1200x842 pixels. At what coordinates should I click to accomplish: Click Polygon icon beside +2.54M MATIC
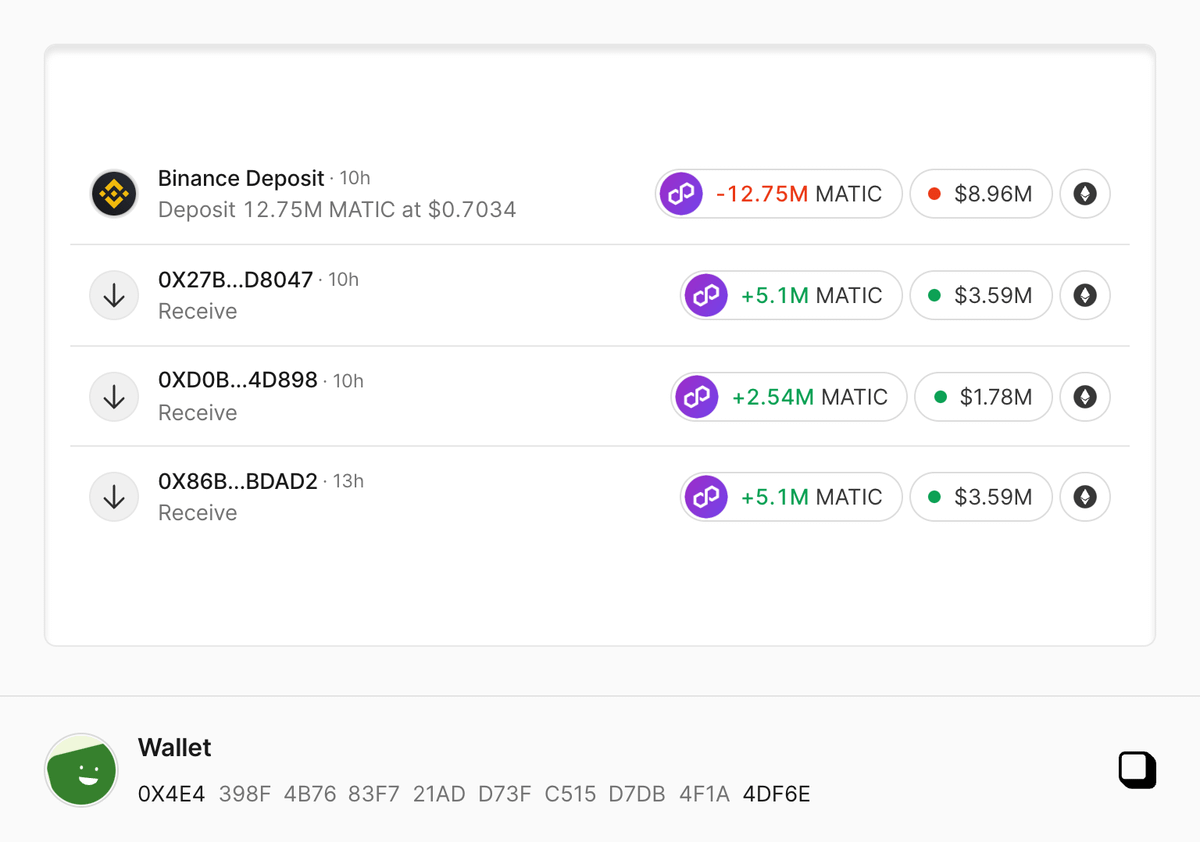697,397
